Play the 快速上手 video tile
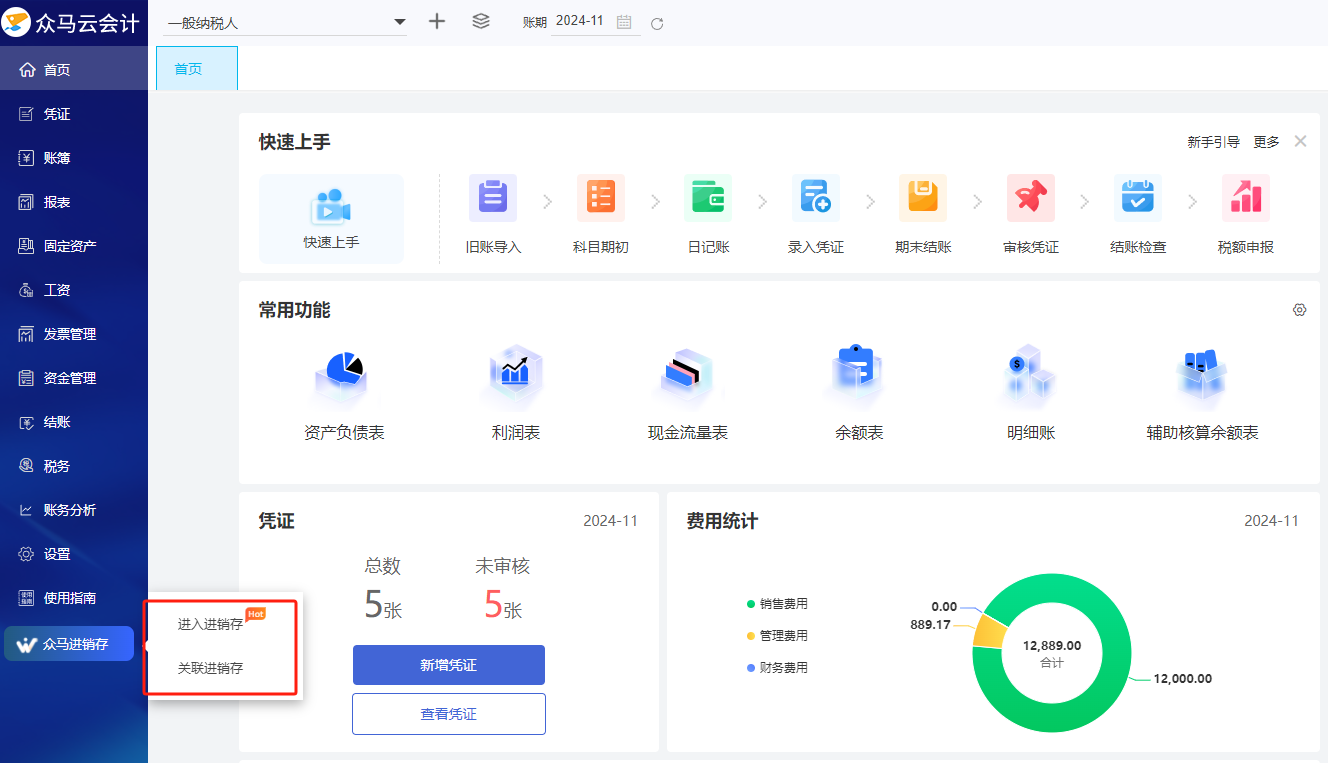 click(331, 219)
